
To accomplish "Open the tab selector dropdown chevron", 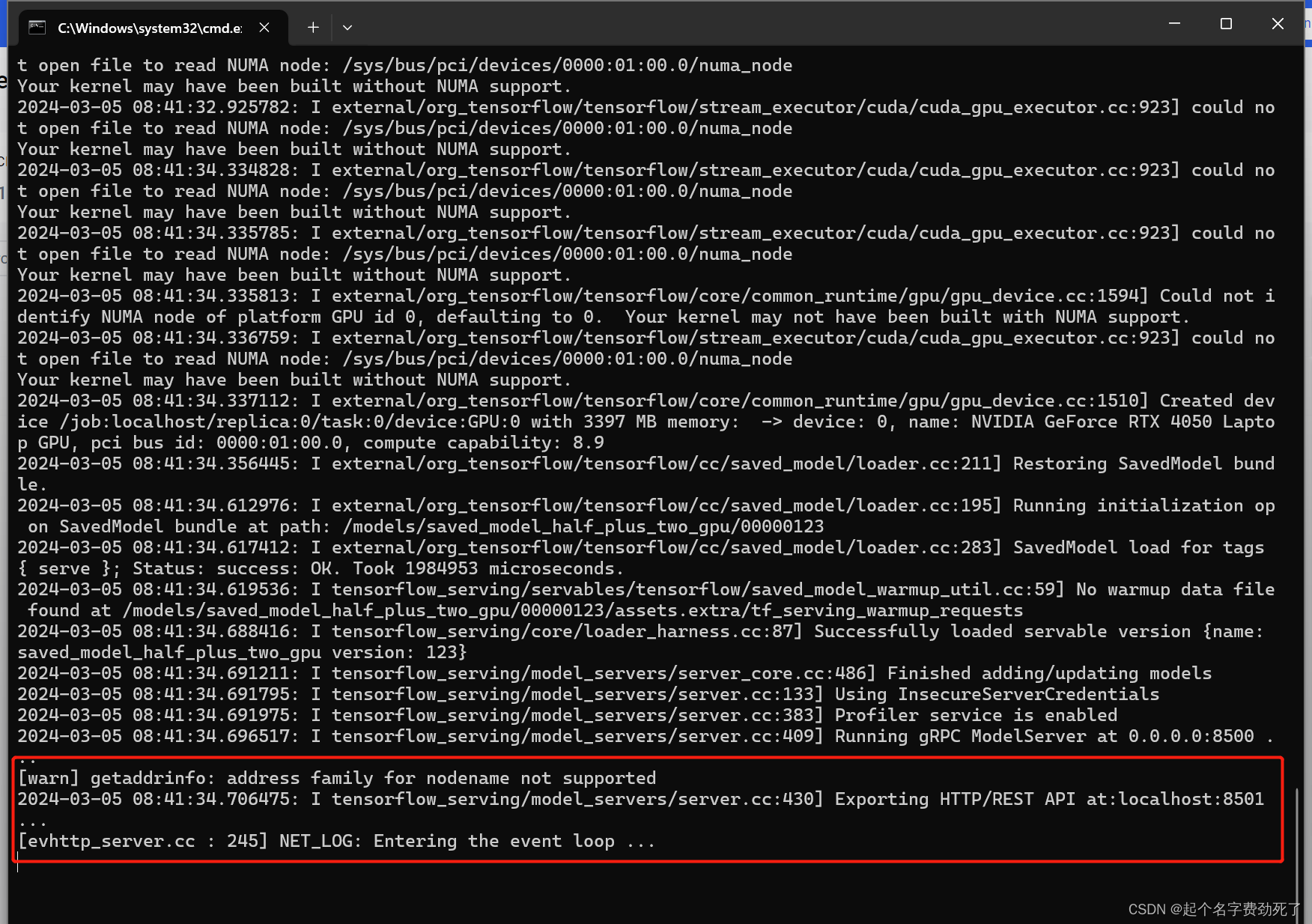I will tap(347, 27).
